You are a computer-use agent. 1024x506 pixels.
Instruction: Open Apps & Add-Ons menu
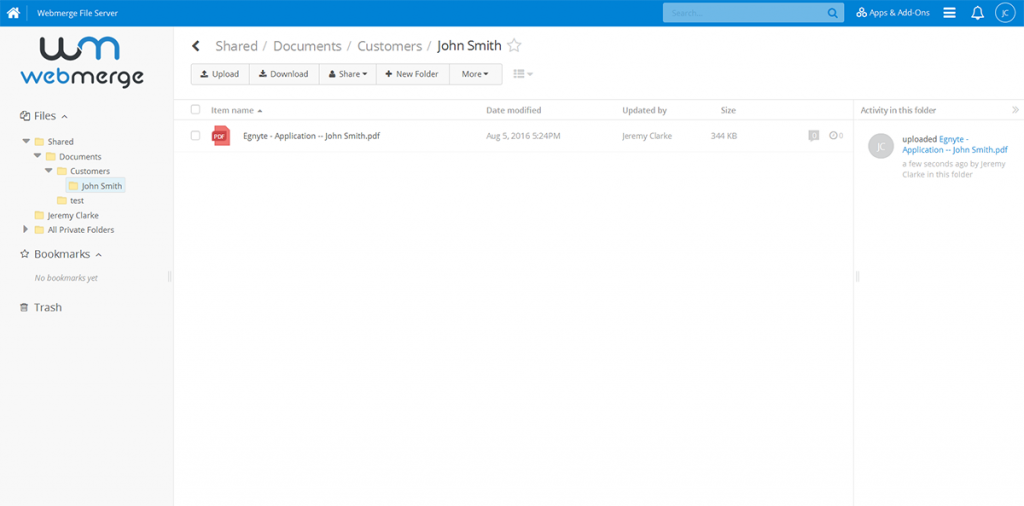tap(893, 13)
